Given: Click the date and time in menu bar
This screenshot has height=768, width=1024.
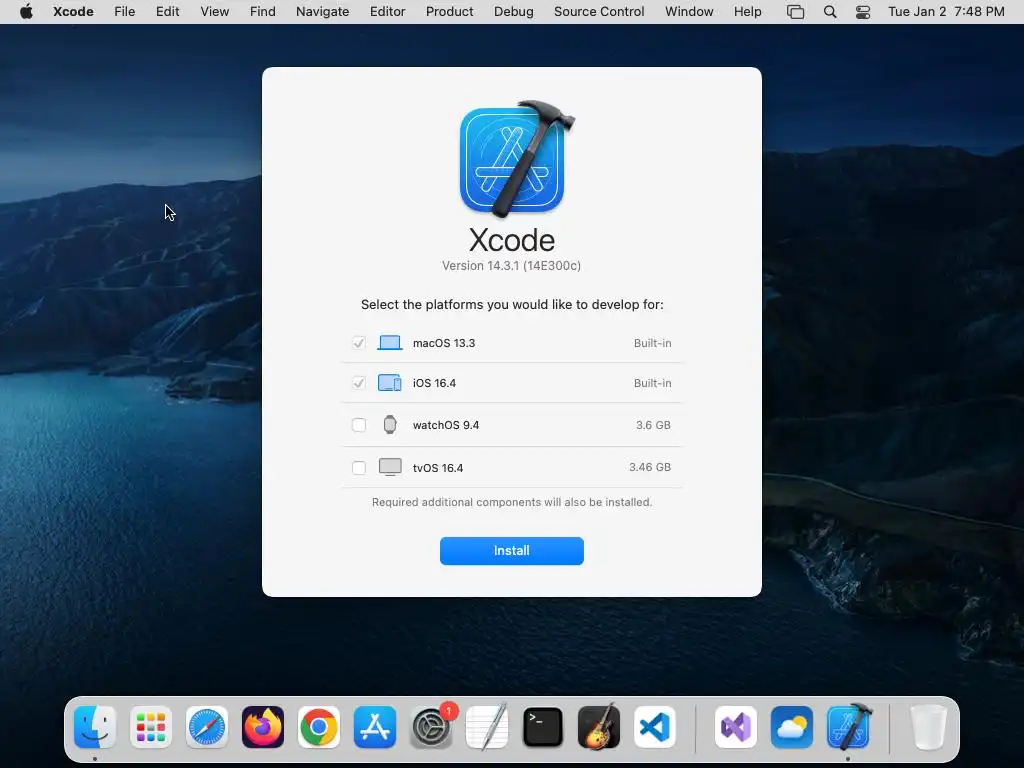Looking at the screenshot, I should coord(946,11).
